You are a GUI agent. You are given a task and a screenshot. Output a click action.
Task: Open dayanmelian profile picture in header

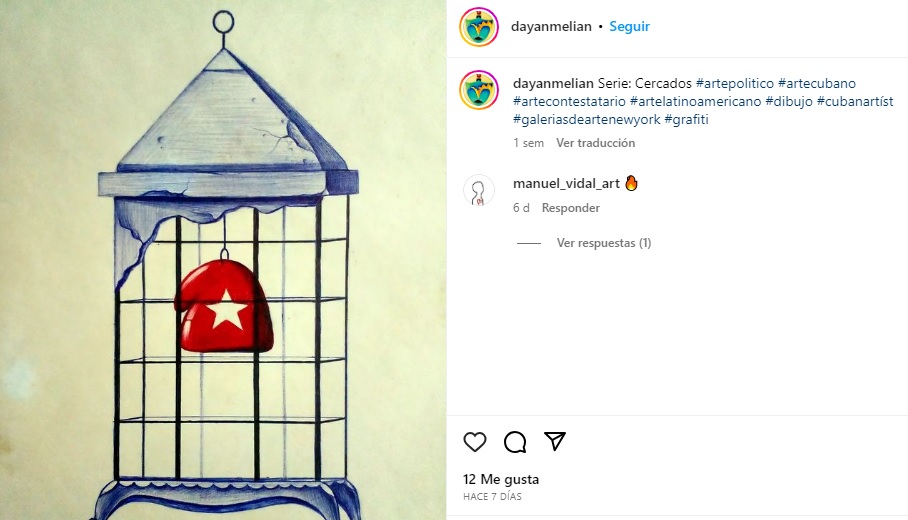click(479, 27)
